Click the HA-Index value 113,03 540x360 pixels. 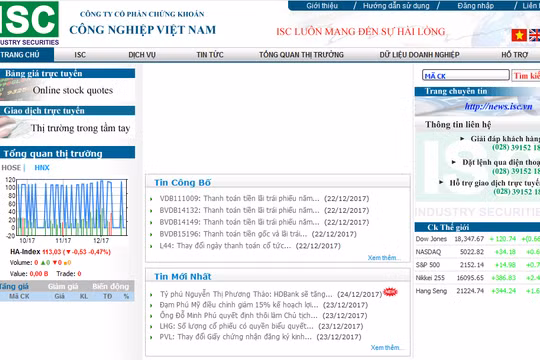pos(52,252)
